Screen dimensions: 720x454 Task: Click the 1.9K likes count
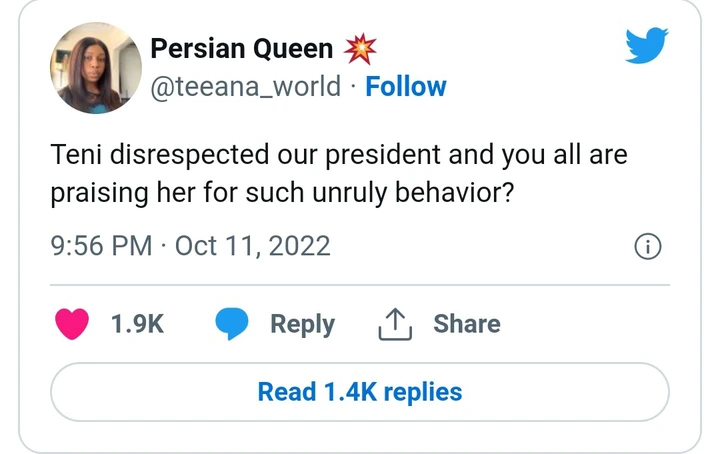(135, 325)
